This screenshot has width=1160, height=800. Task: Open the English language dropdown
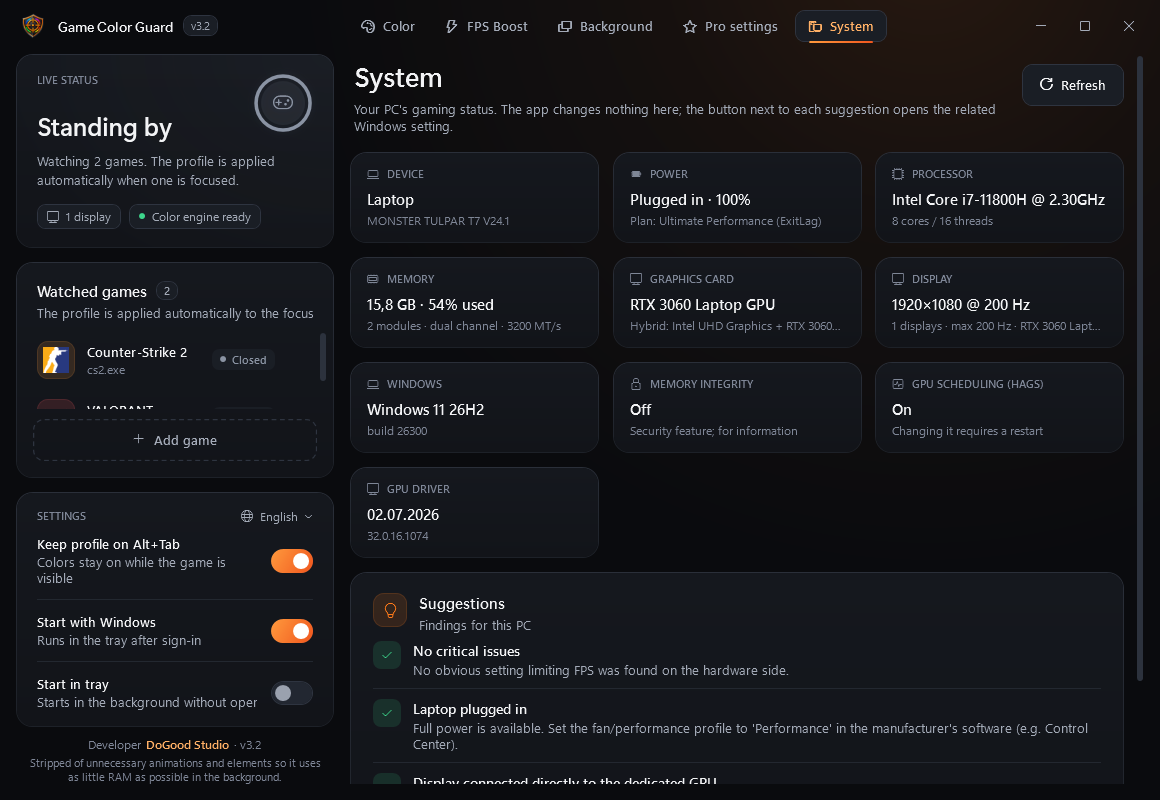point(277,517)
